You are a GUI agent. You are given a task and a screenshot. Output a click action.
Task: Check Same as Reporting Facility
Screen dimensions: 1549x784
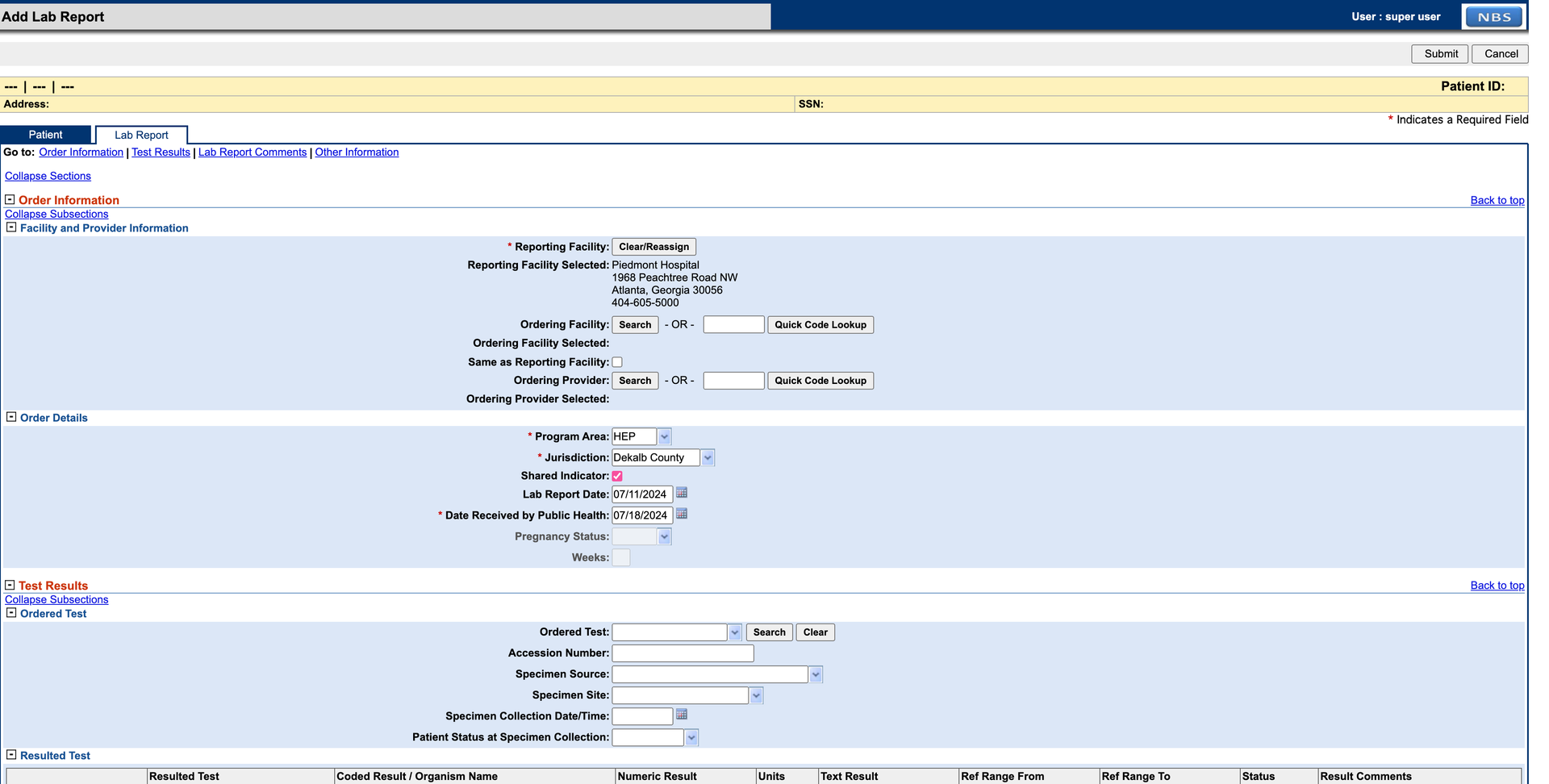(617, 361)
